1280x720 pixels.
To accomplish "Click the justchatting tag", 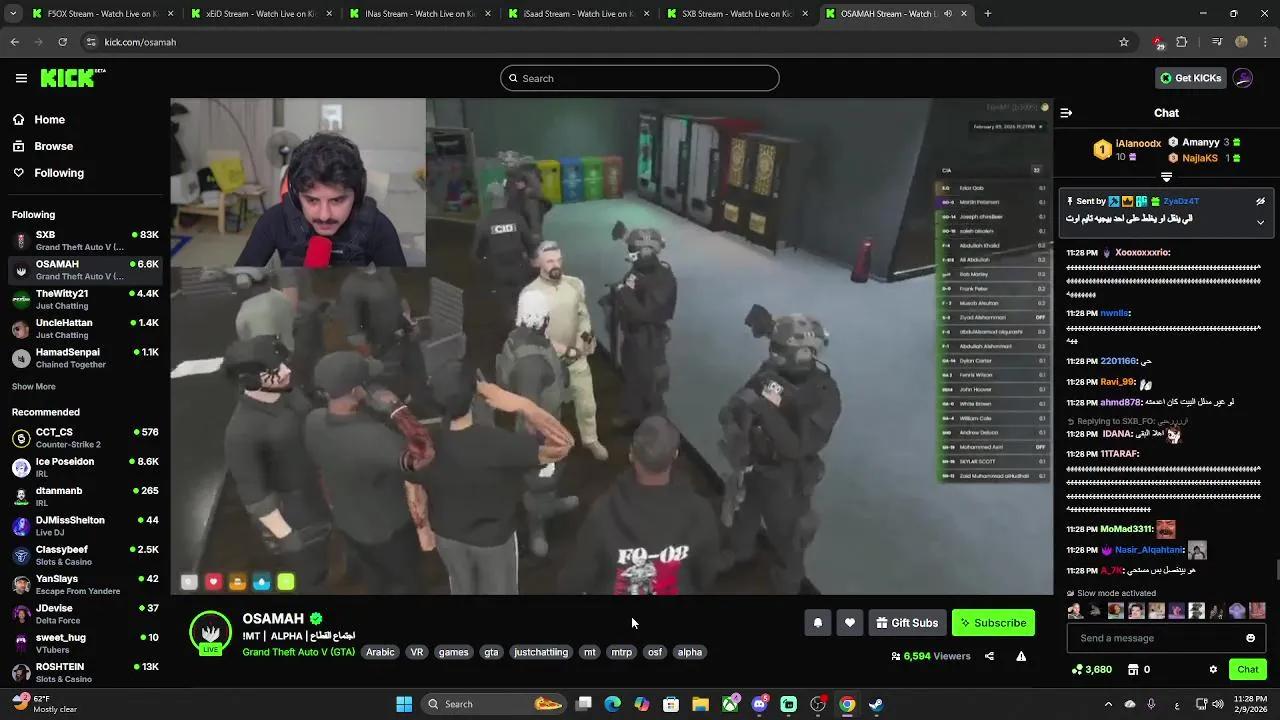I will click(541, 652).
